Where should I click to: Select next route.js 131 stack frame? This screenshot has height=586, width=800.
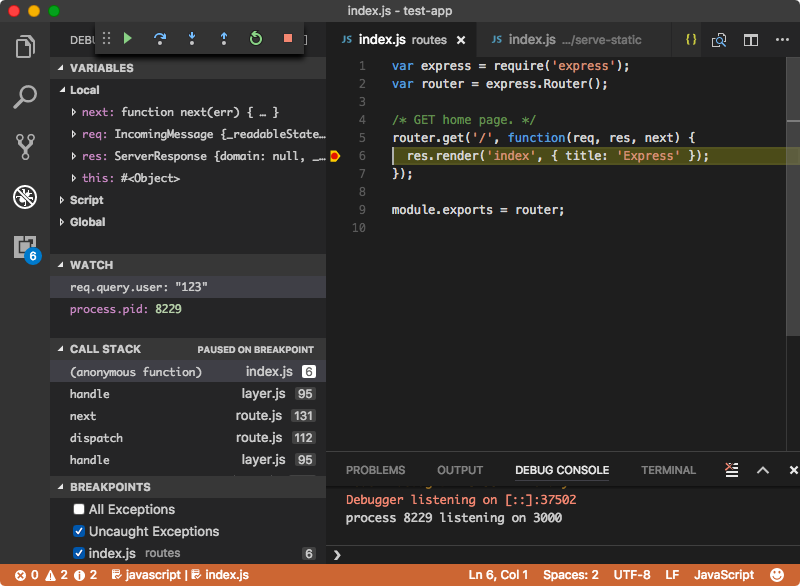click(188, 416)
